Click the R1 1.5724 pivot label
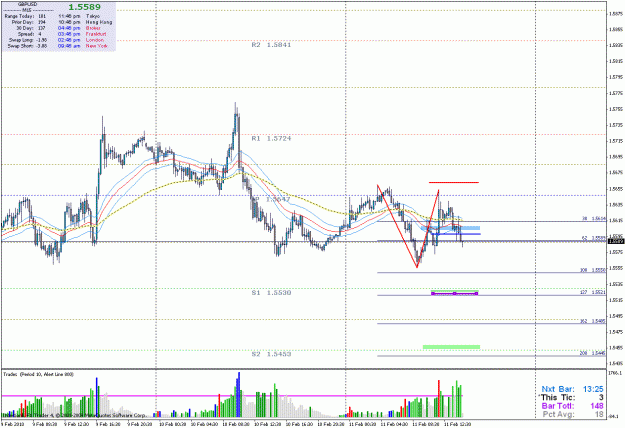 (x=271, y=139)
